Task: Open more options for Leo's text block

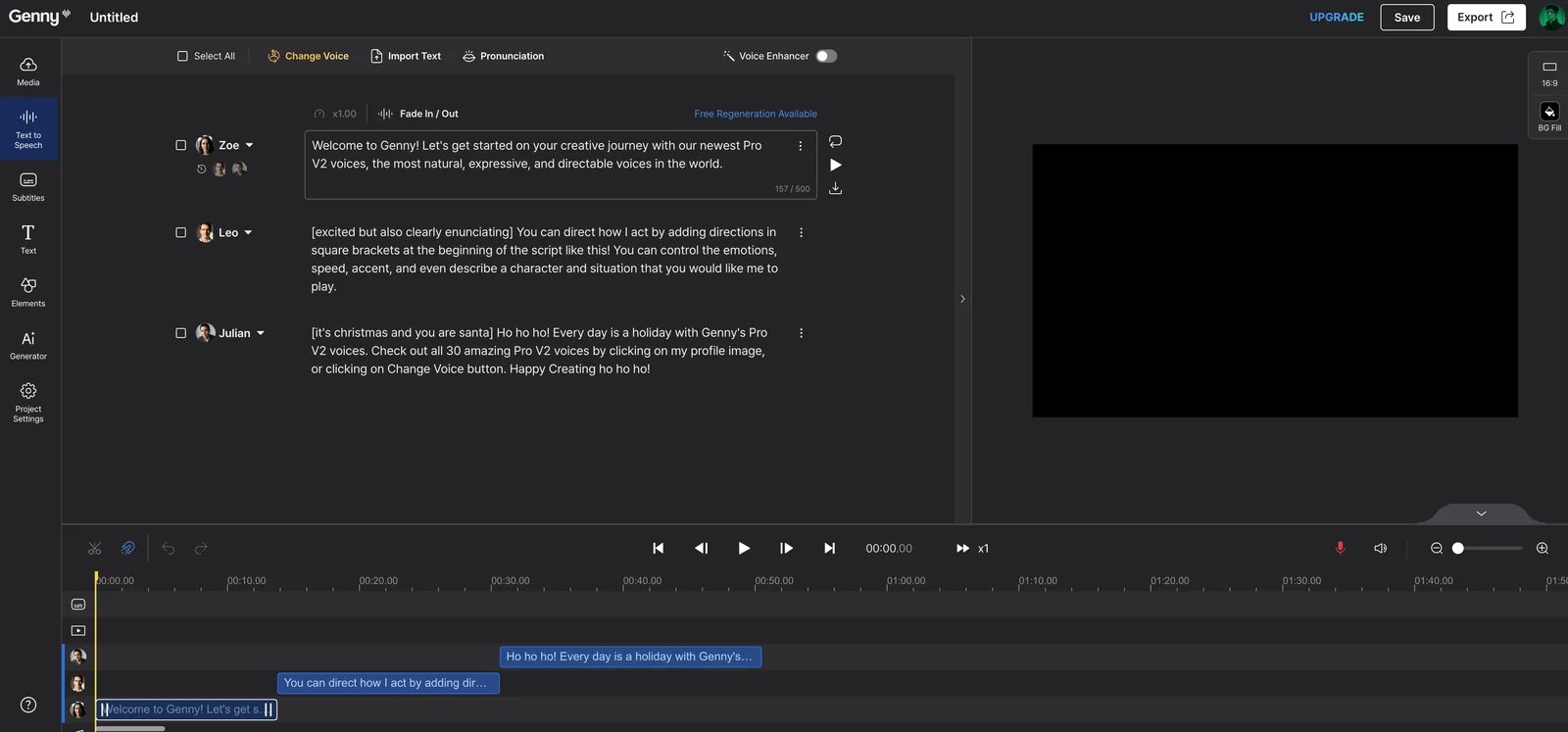Action: (801, 232)
